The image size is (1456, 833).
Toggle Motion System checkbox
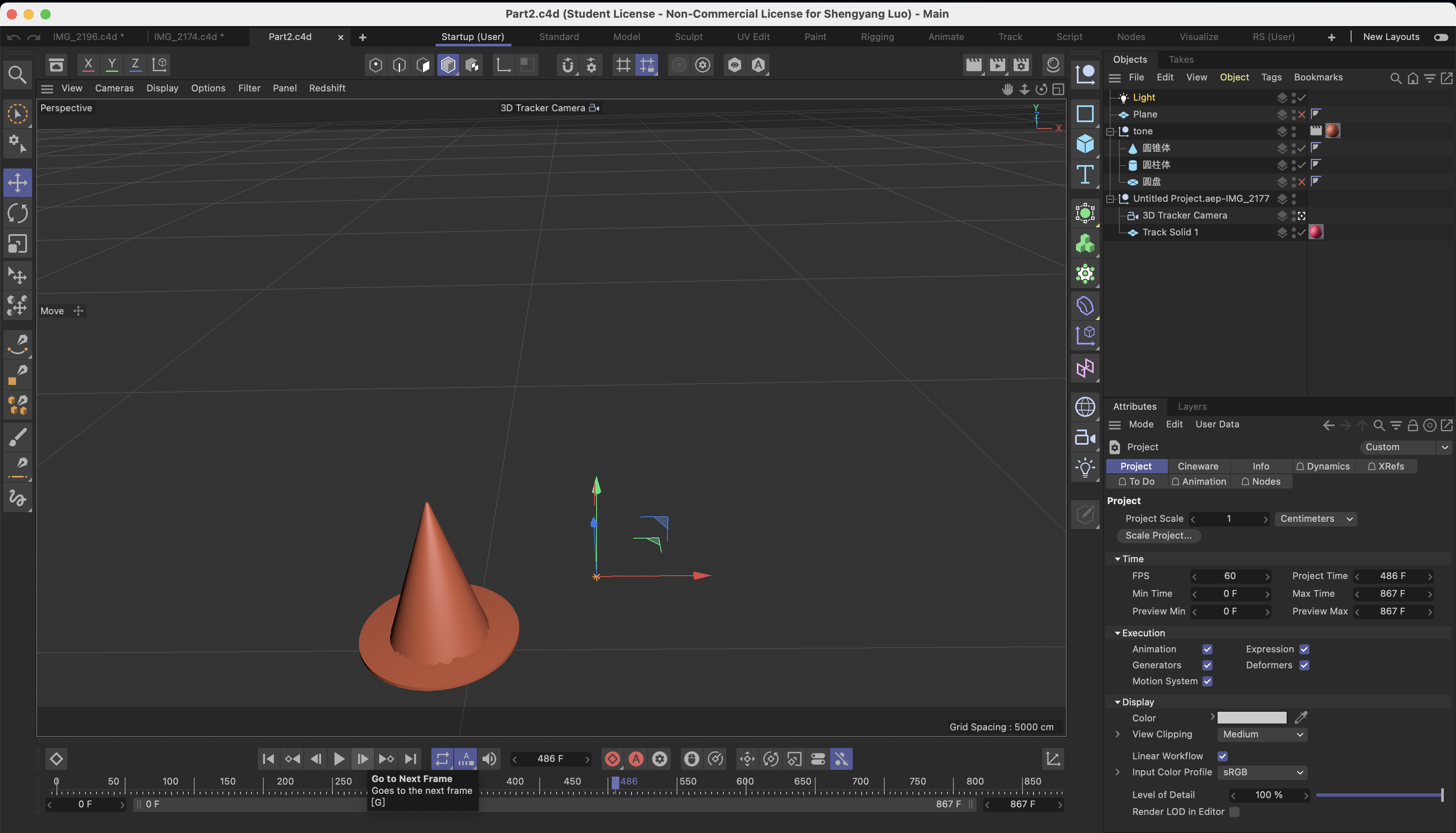click(x=1207, y=681)
